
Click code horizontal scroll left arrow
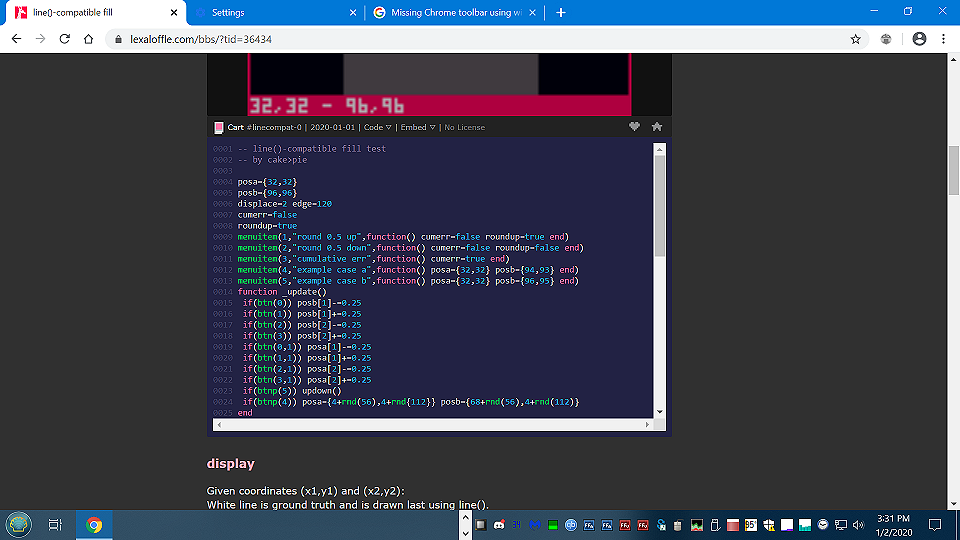219,424
